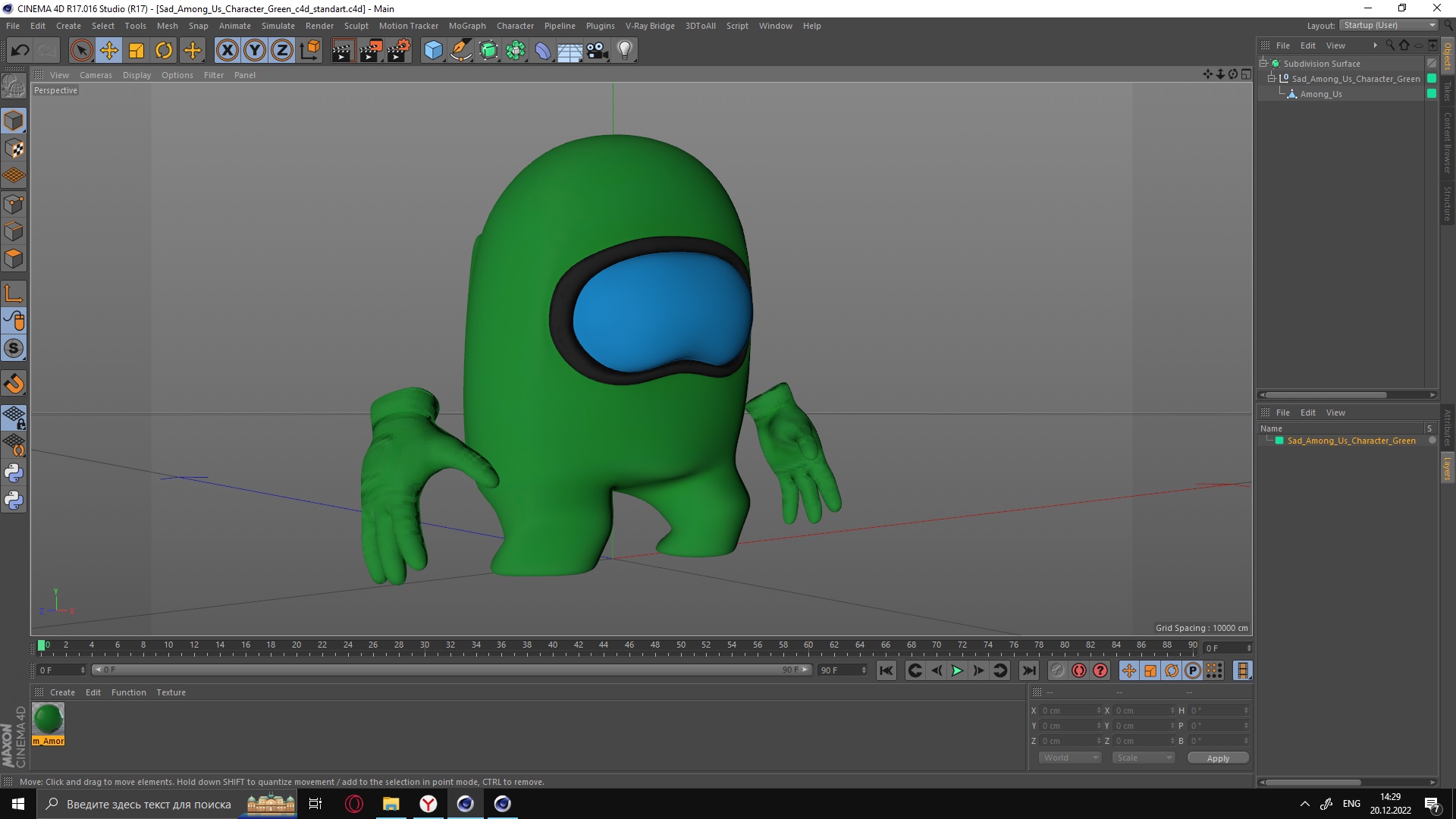
Task: Switch to Points mode
Action: coord(14,204)
